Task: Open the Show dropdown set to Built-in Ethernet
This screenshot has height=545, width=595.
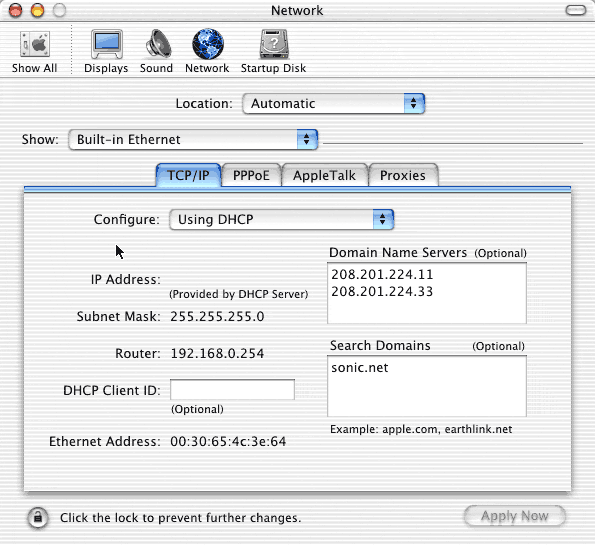Action: 193,140
